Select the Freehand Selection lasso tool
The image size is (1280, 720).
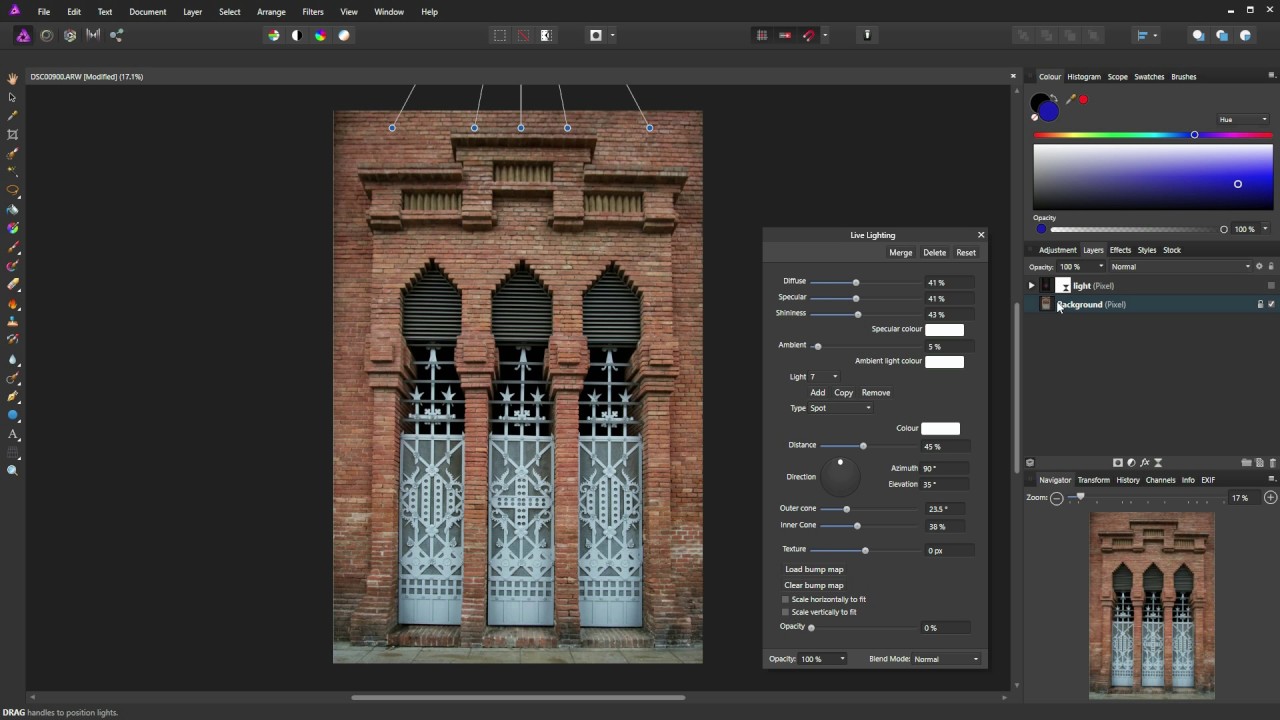pos(12,190)
